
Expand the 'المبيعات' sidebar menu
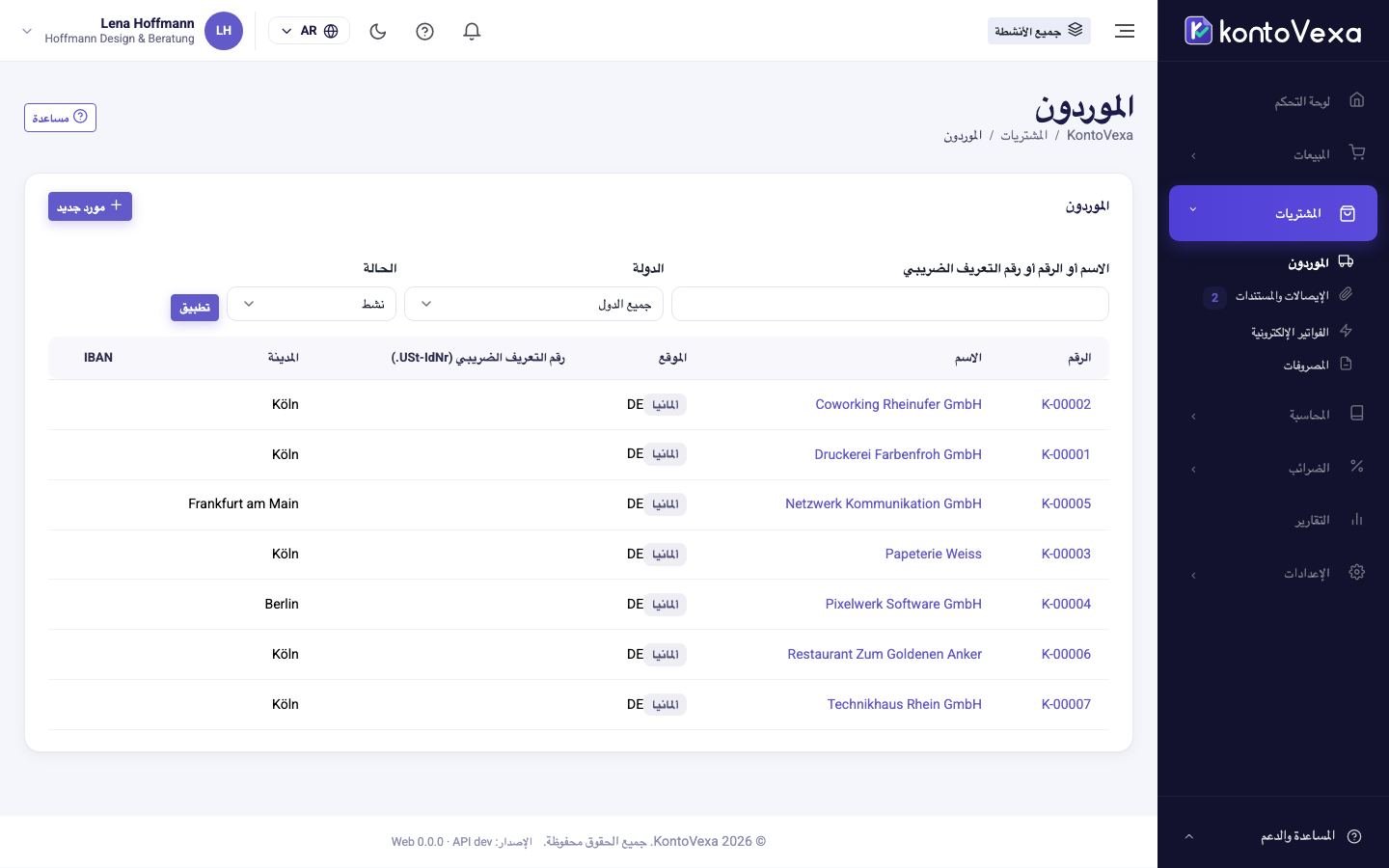[1273, 154]
